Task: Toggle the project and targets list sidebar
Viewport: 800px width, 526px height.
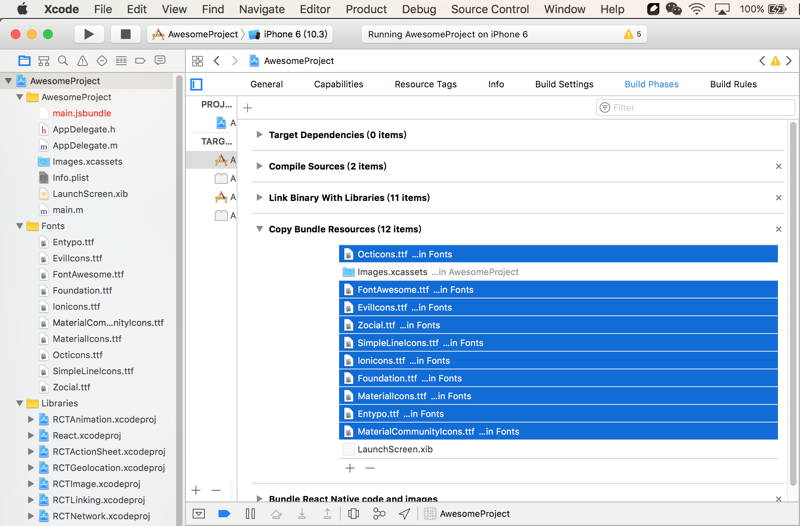Action: 196,84
